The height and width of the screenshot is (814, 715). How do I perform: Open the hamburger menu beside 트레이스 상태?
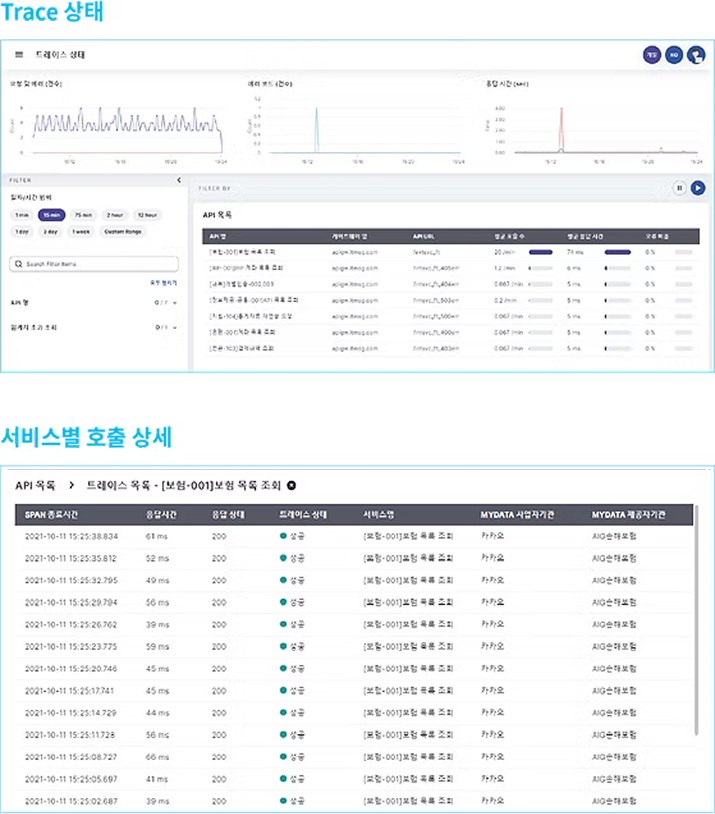tap(19, 55)
